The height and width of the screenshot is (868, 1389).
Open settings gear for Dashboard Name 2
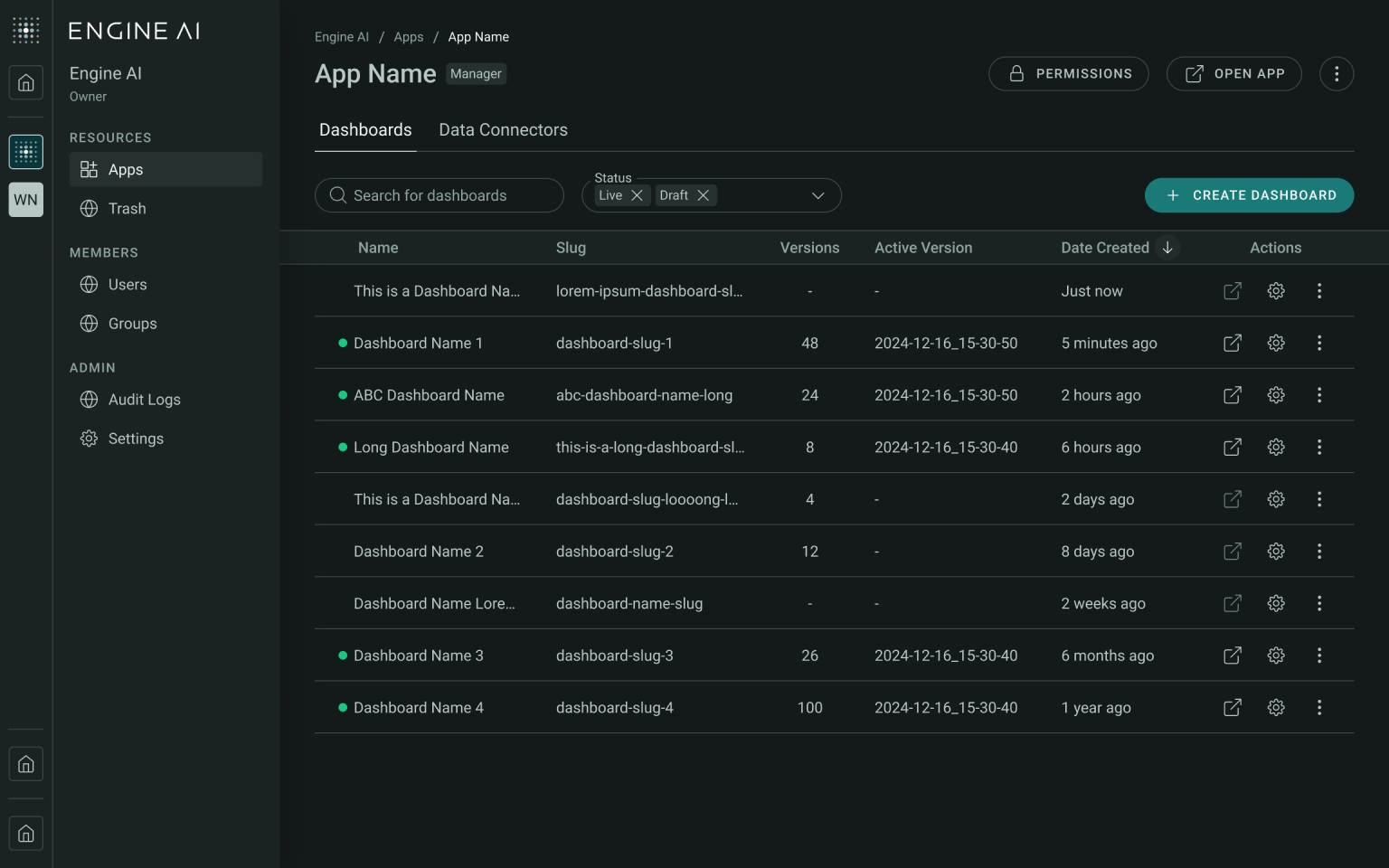point(1276,552)
